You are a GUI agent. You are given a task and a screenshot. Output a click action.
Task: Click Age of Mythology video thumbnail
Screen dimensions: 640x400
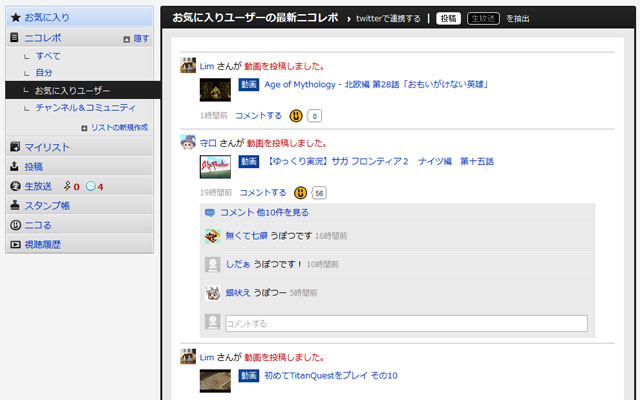click(x=215, y=90)
